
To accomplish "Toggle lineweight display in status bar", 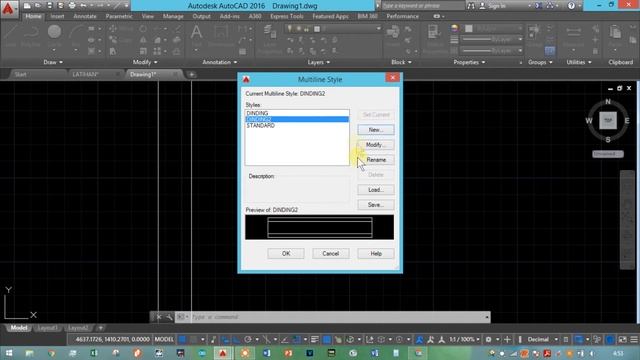I will [x=315, y=339].
